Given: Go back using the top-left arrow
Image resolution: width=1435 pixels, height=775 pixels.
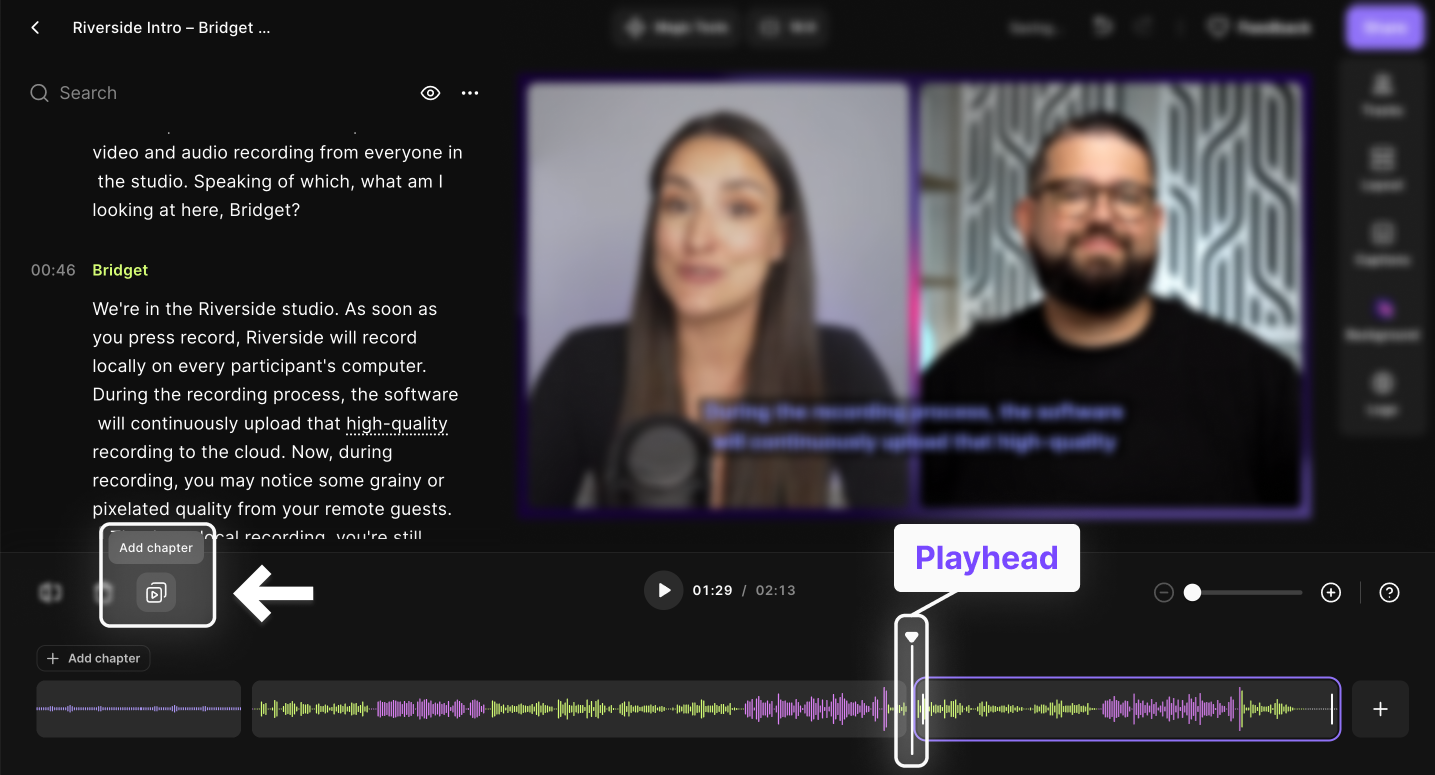Looking at the screenshot, I should (x=35, y=28).
